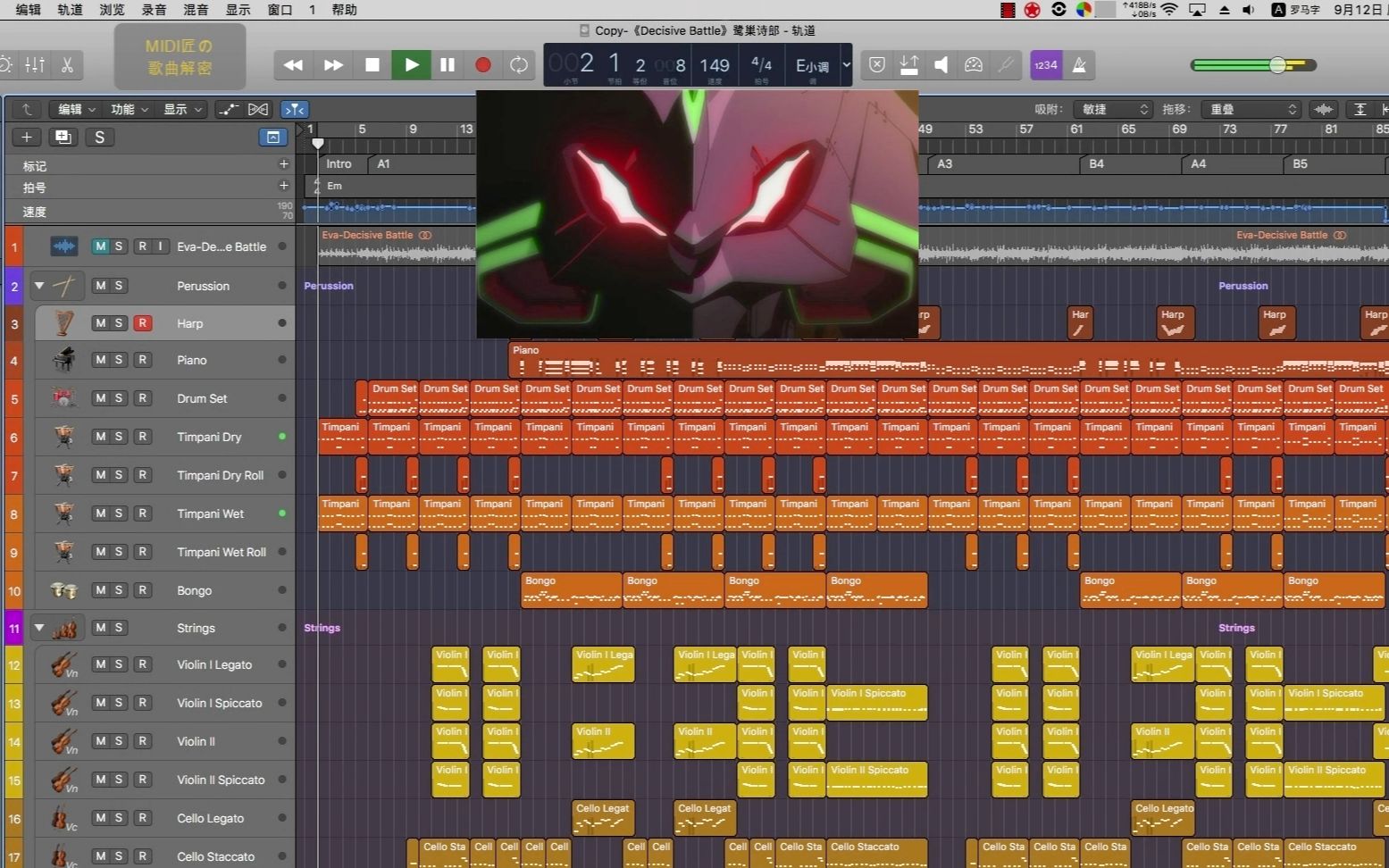
Task: Click the replace mode X icon
Action: (877, 65)
